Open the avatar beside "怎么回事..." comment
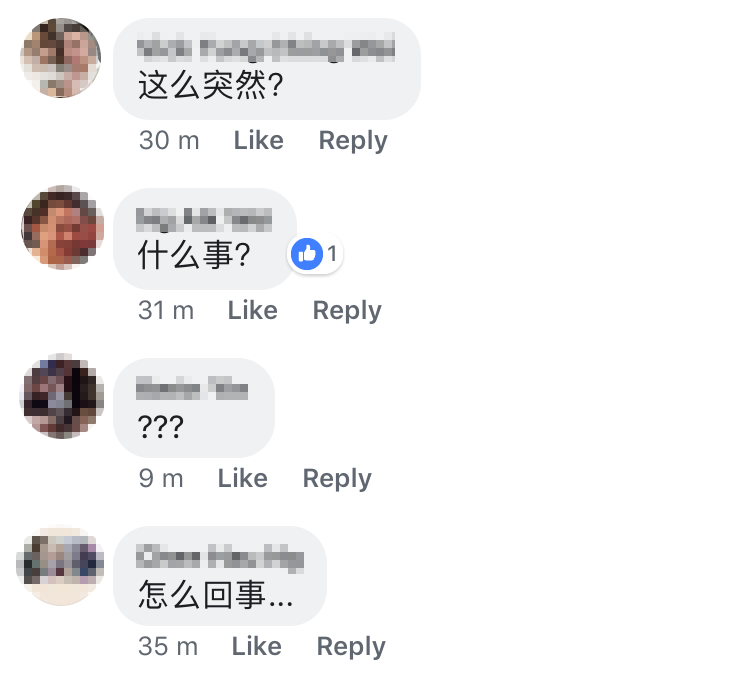This screenshot has height=678, width=747. pos(61,565)
